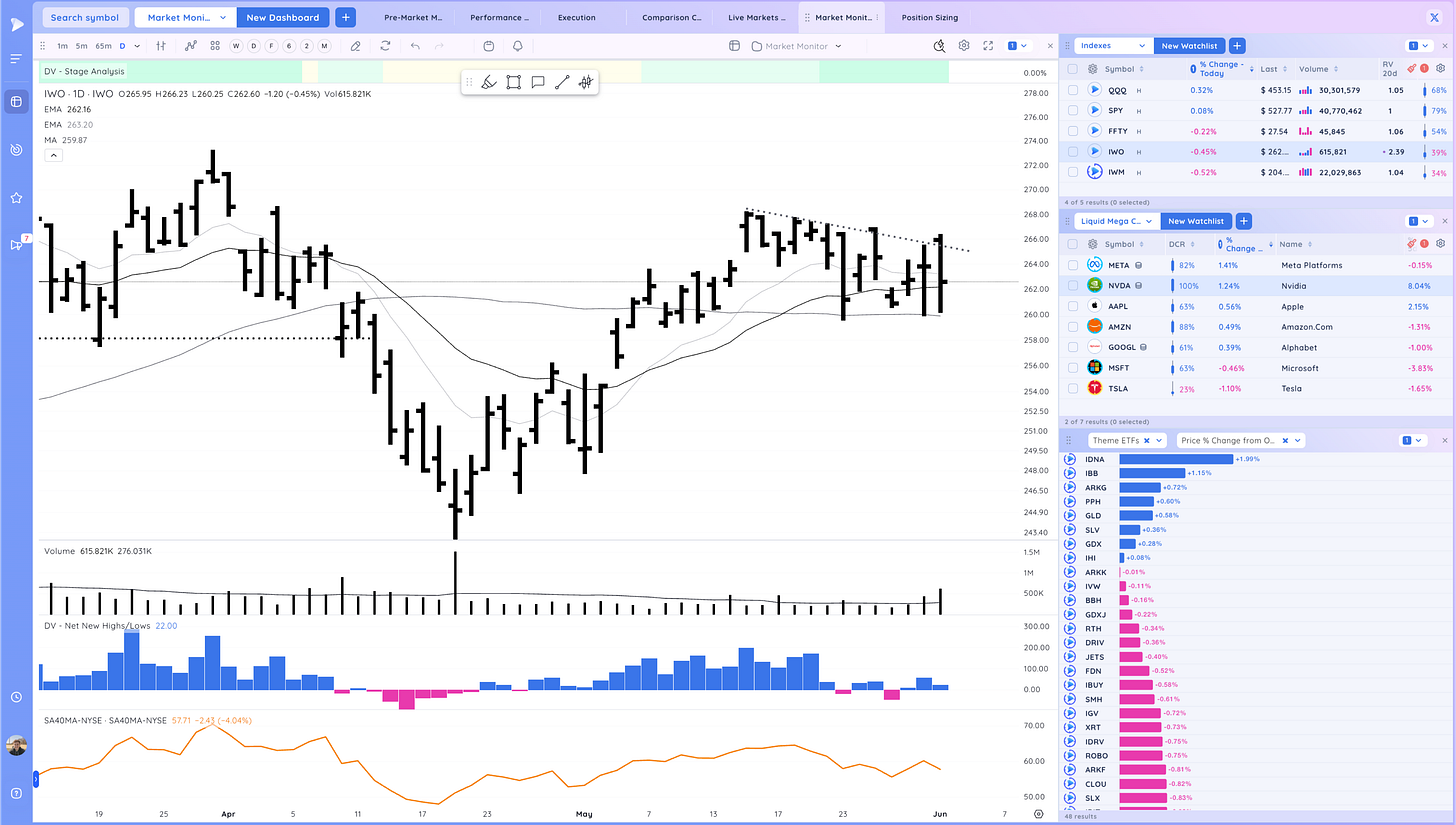Switch to Performance tab
This screenshot has width=1456, height=825.
coord(501,17)
